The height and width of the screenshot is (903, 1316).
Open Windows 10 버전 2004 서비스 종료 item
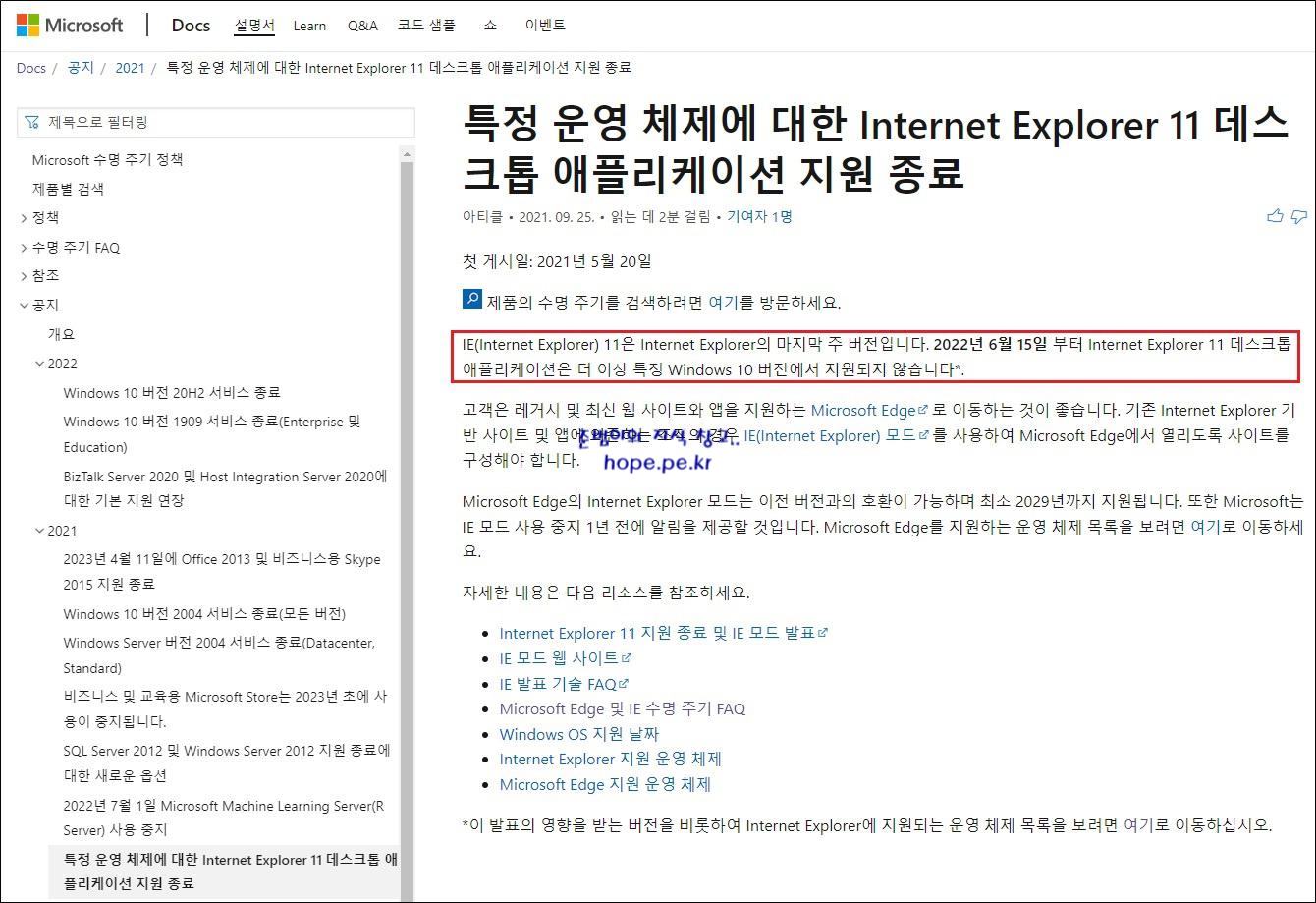(204, 614)
